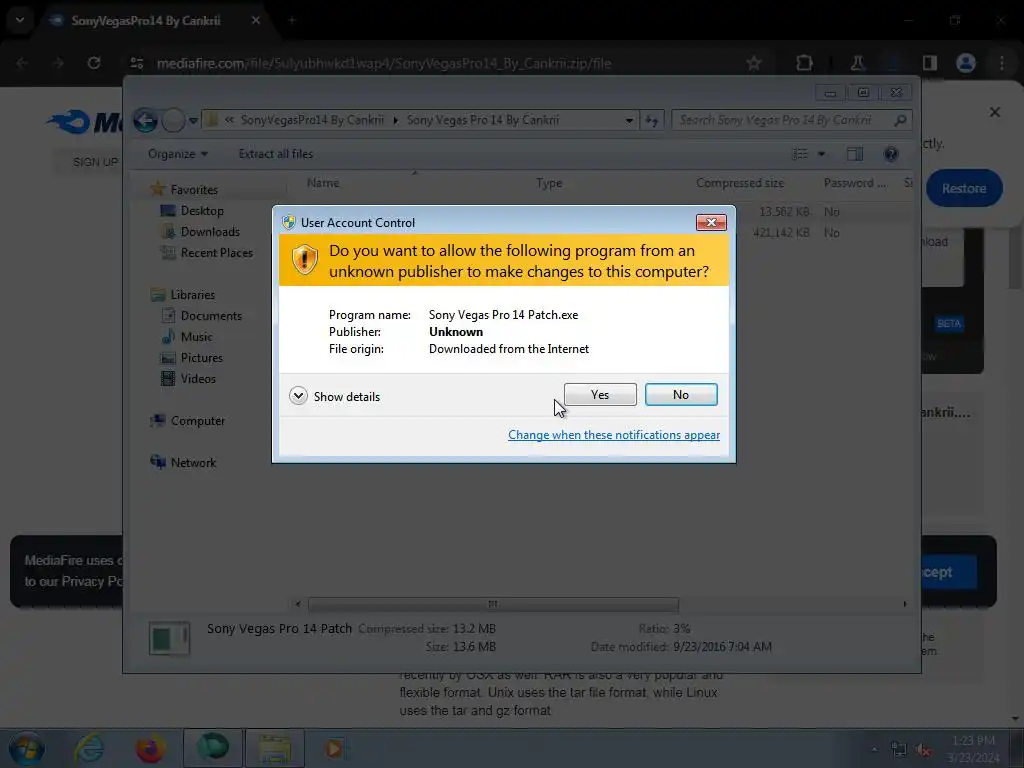Viewport: 1024px width, 768px height.
Task: Click Explorer forward navigation arrow
Action: 172,120
